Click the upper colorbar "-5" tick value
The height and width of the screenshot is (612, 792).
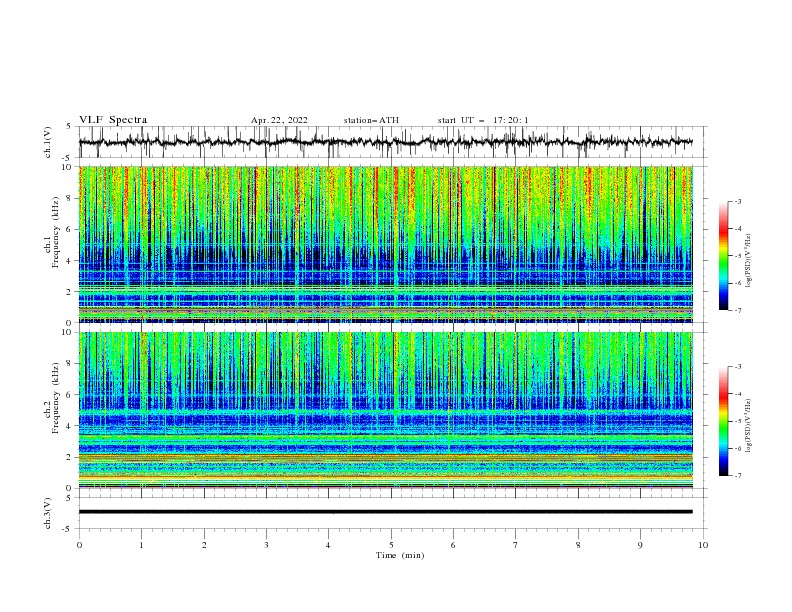738,256
